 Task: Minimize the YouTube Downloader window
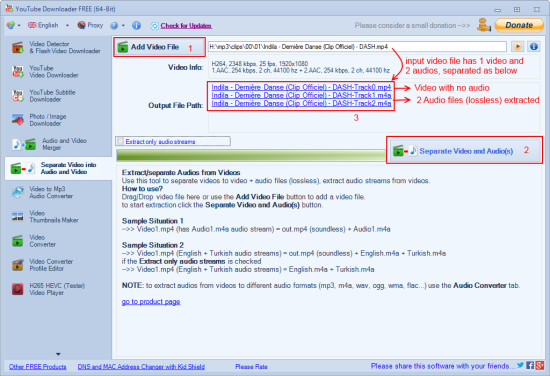[x=497, y=10]
